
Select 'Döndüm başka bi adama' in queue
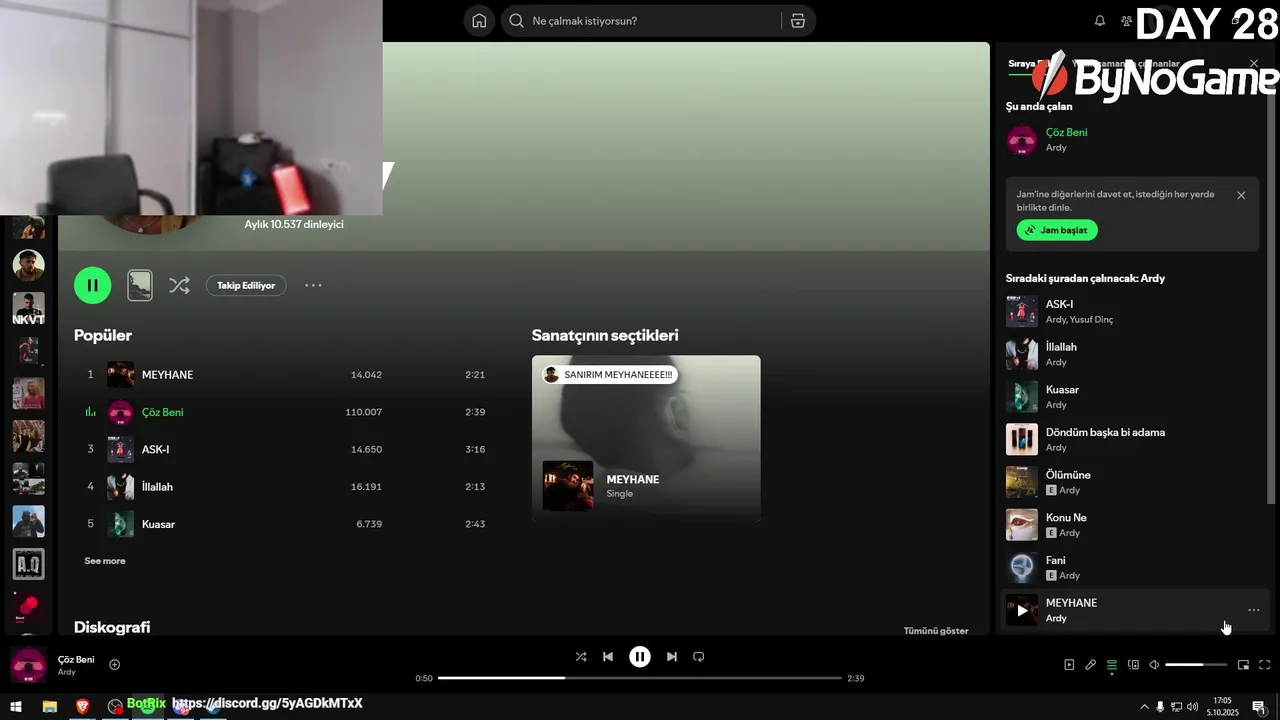point(1133,440)
